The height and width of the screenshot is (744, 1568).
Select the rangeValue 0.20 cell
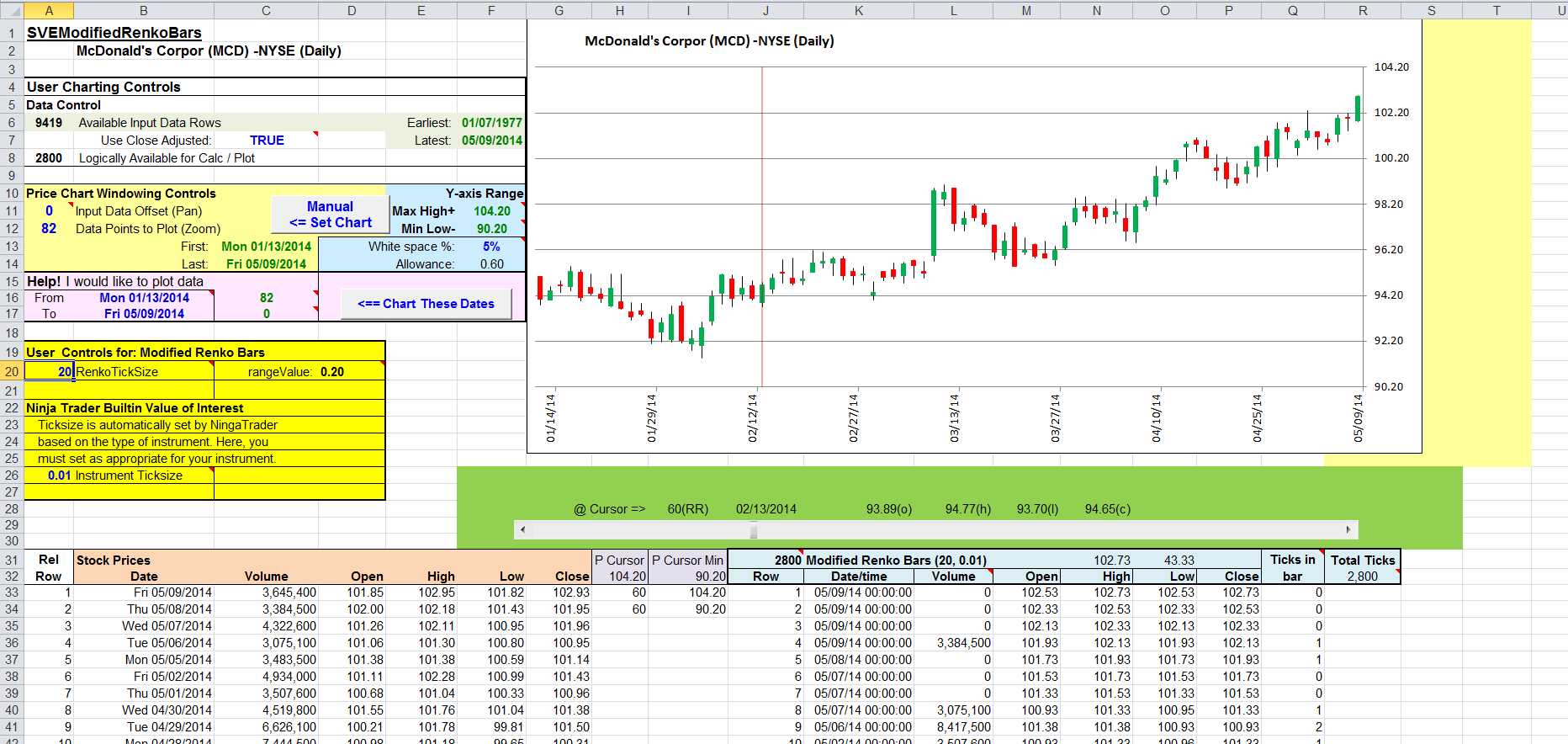coord(332,372)
